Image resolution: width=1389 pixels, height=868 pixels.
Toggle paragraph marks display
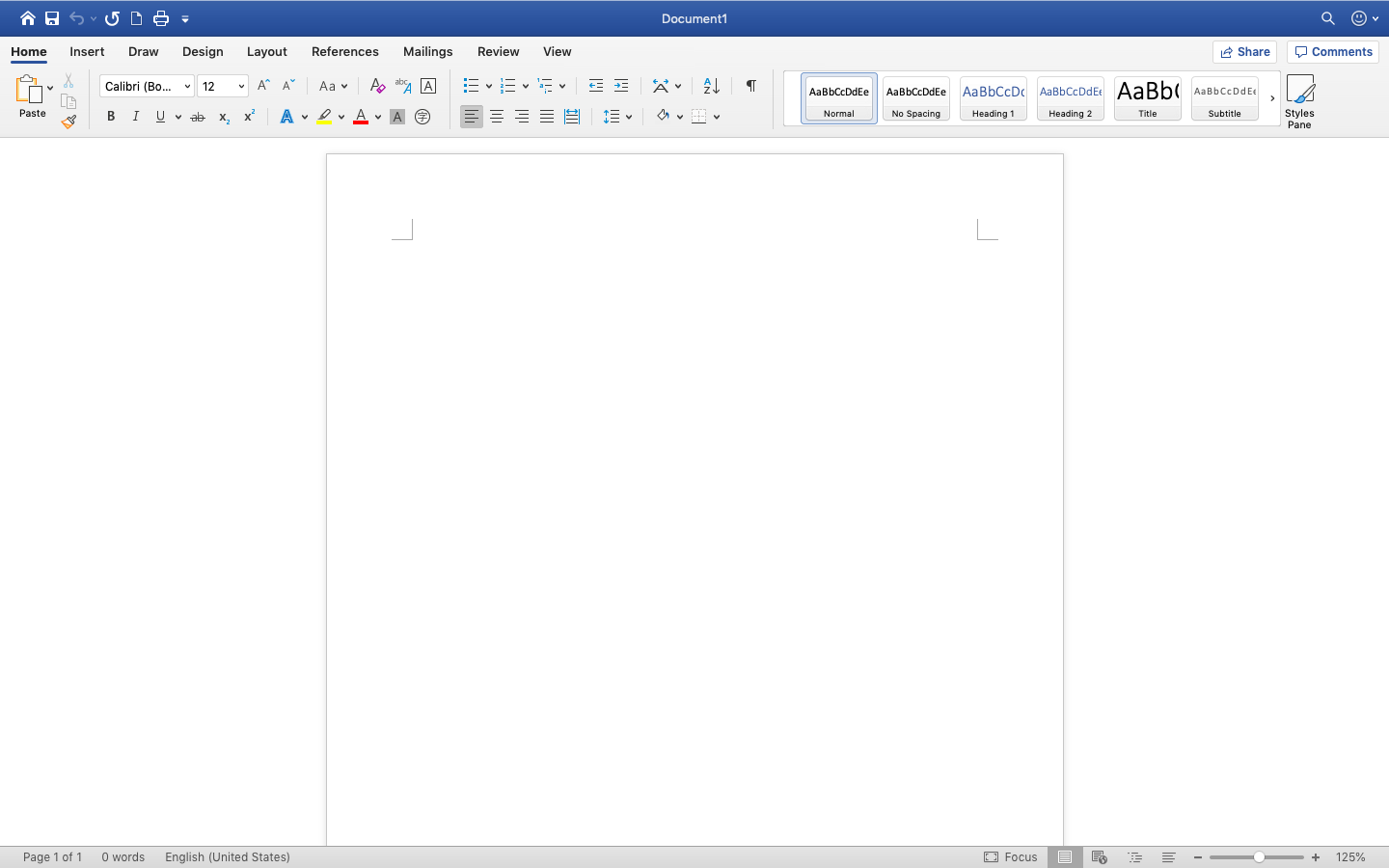750,86
